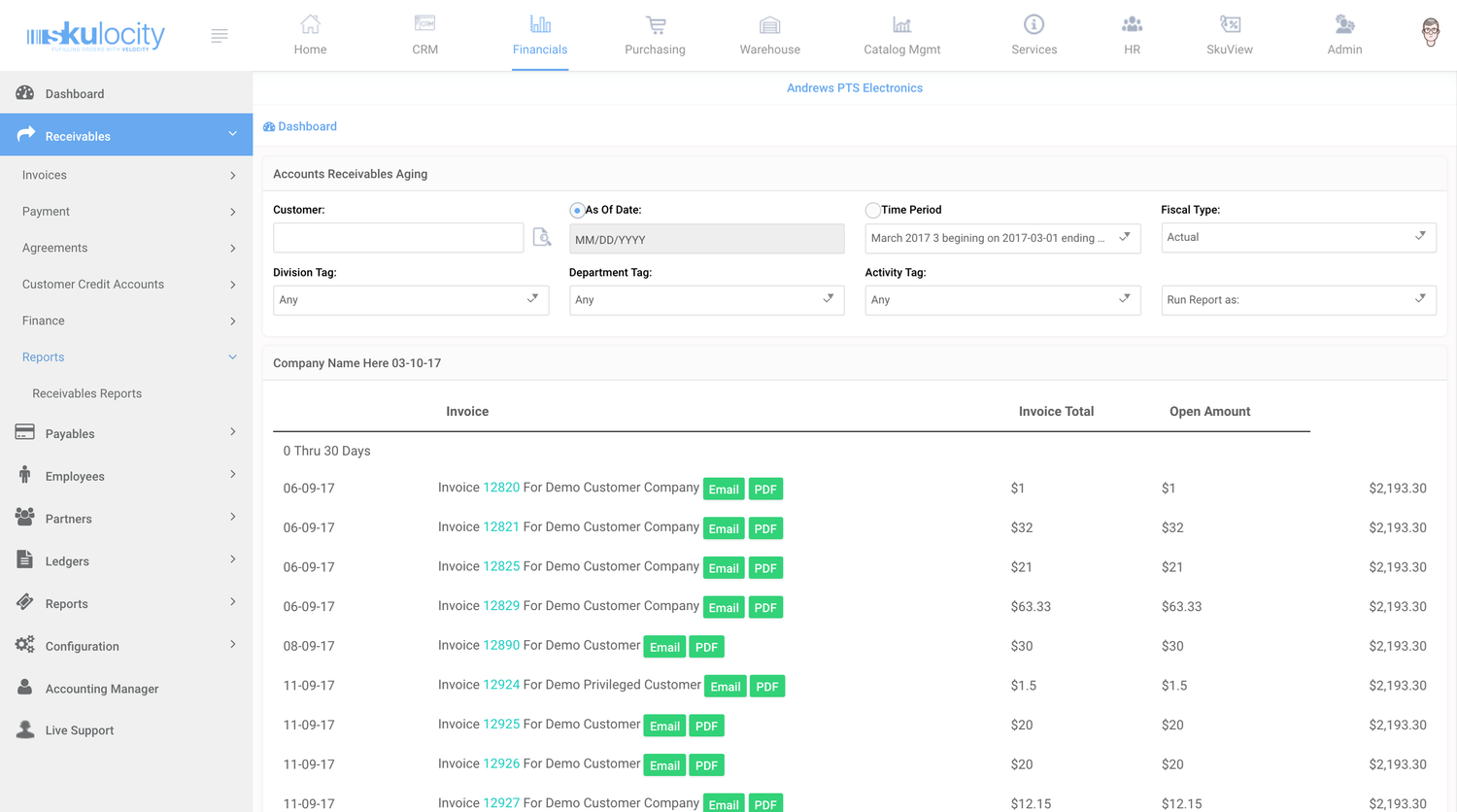Select the CRM module icon
The image size is (1457, 812).
click(424, 35)
